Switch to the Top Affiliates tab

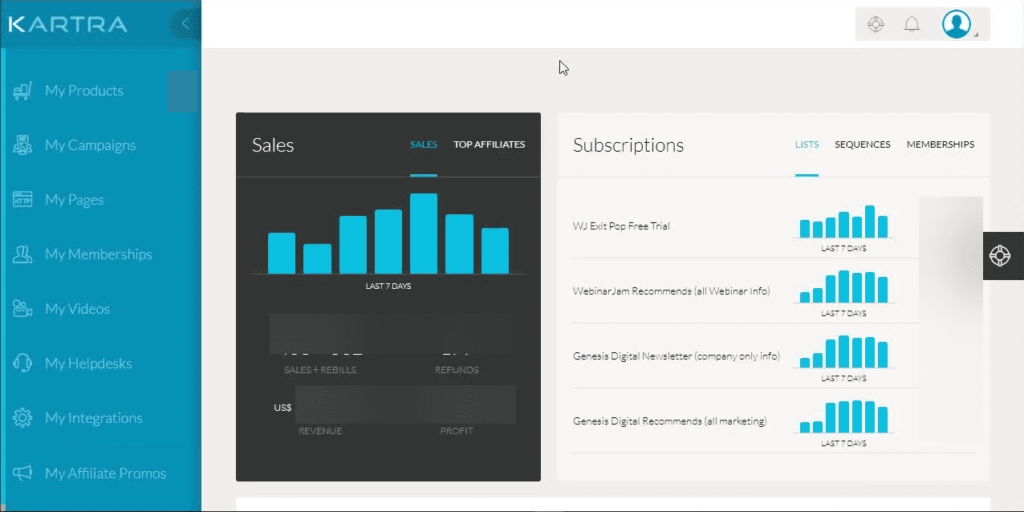point(489,144)
